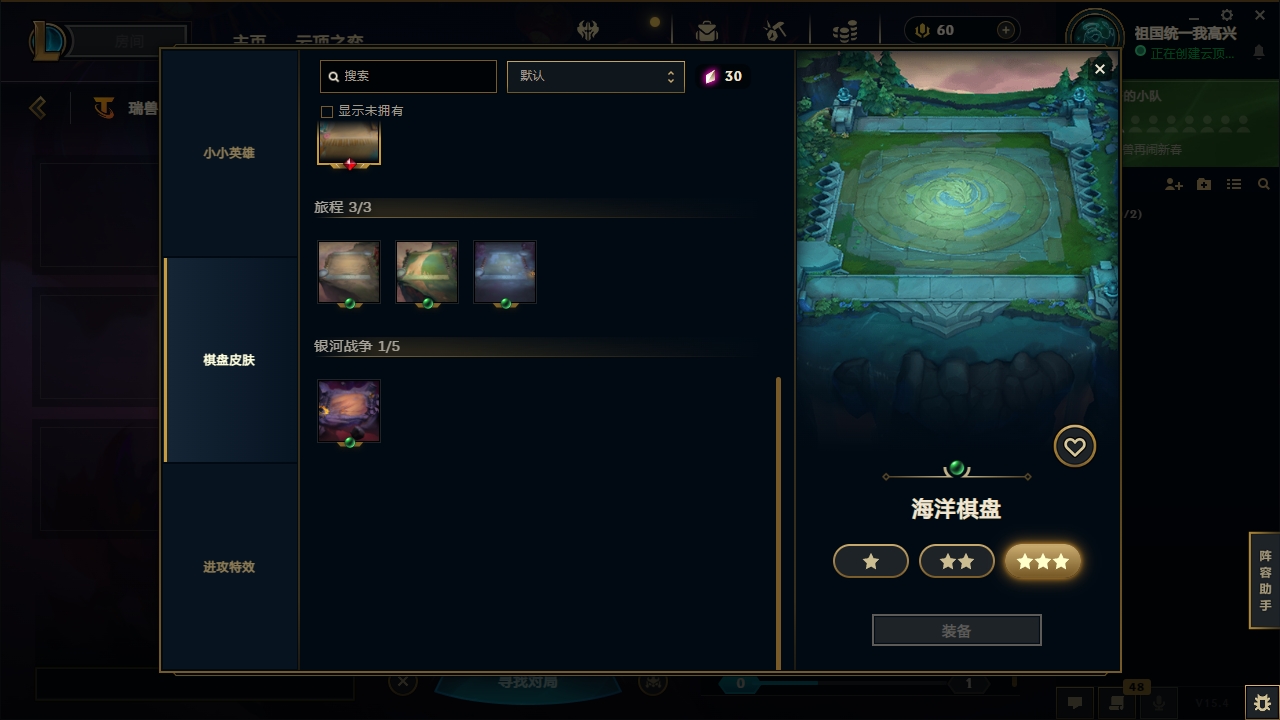Select the one-star board variant
The image size is (1280, 720).
coord(871,562)
